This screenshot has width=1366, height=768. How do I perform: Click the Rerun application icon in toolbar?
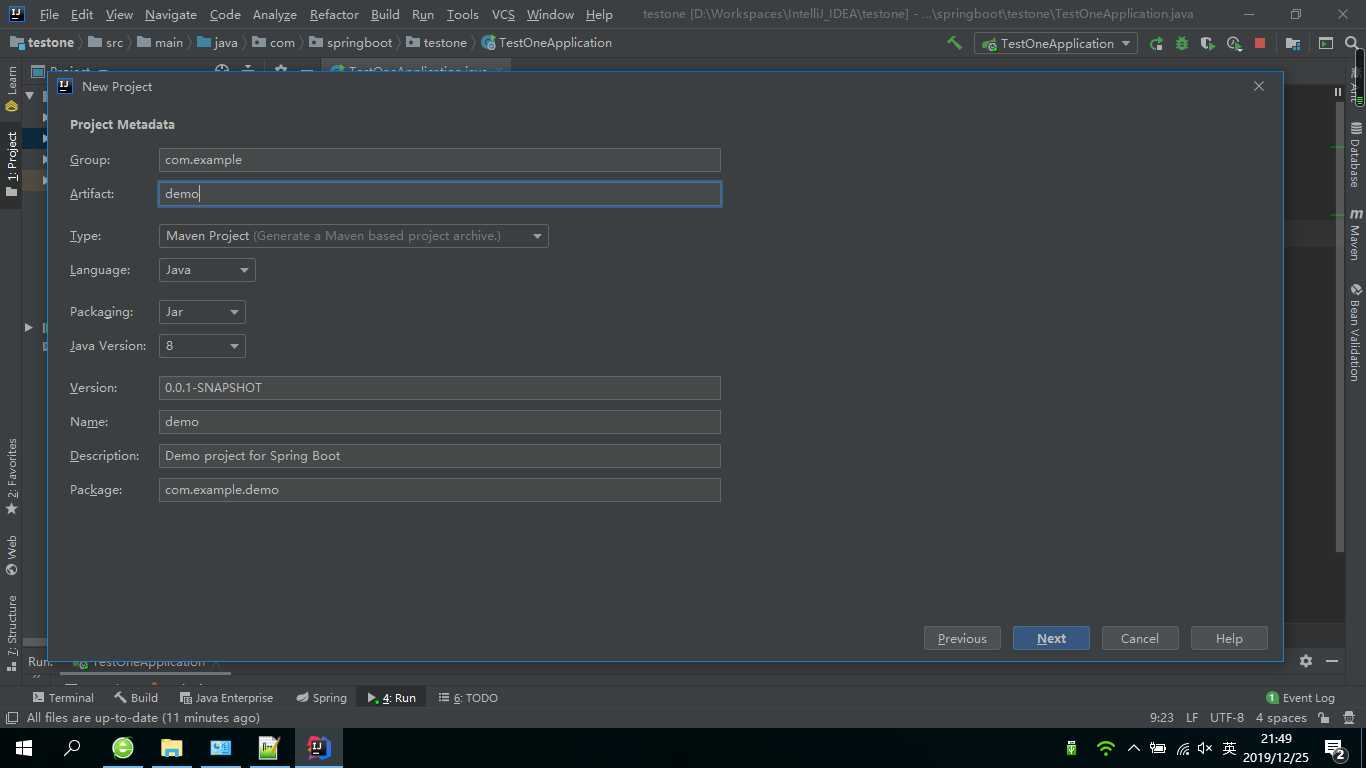click(1156, 43)
